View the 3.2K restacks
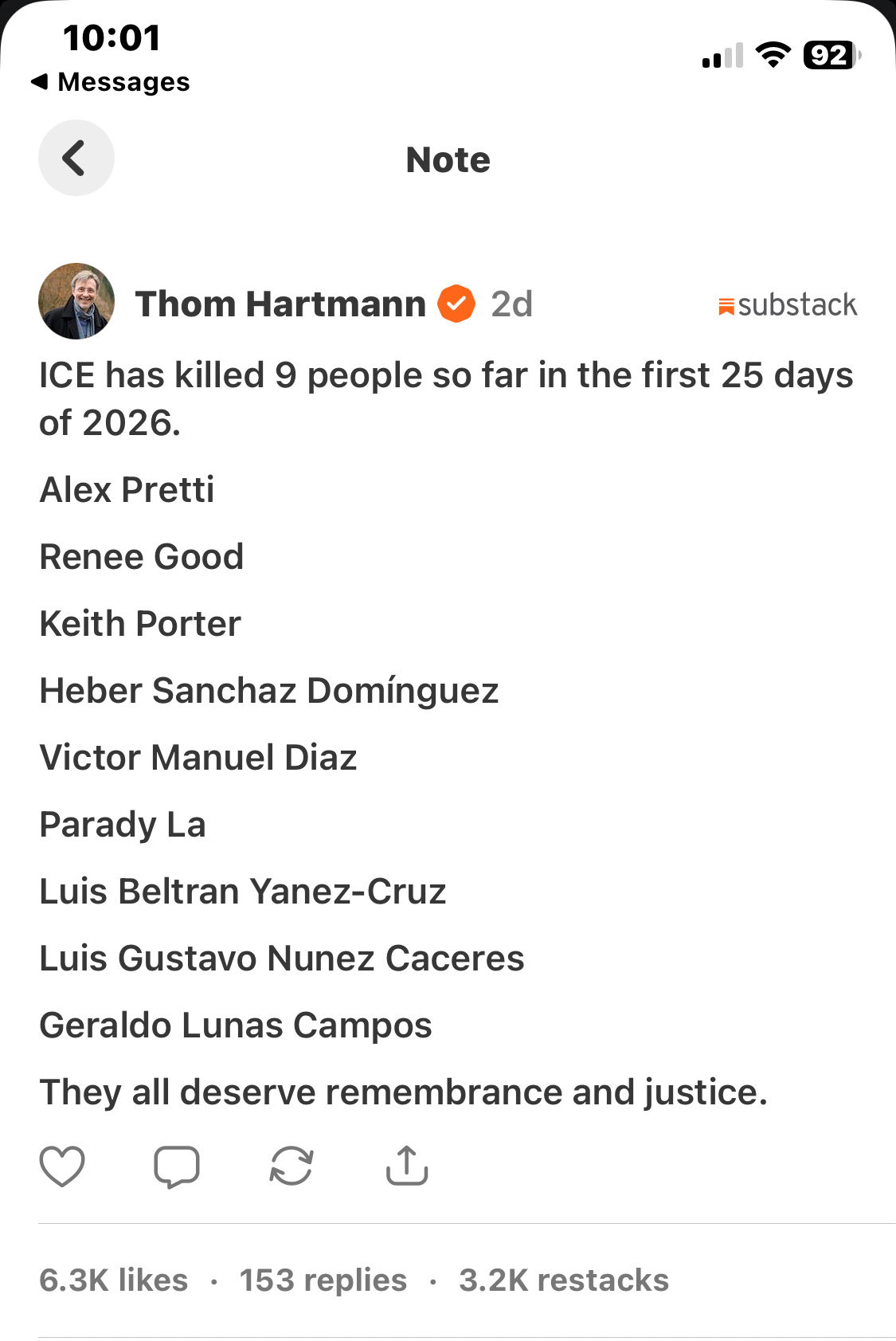 564,1280
